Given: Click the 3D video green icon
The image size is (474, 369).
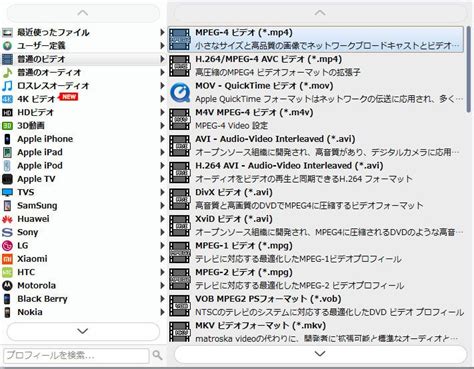Looking at the screenshot, I should tap(7, 126).
